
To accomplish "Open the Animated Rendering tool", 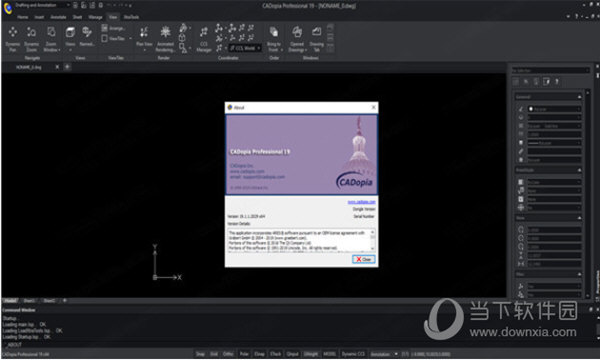I will [x=165, y=39].
